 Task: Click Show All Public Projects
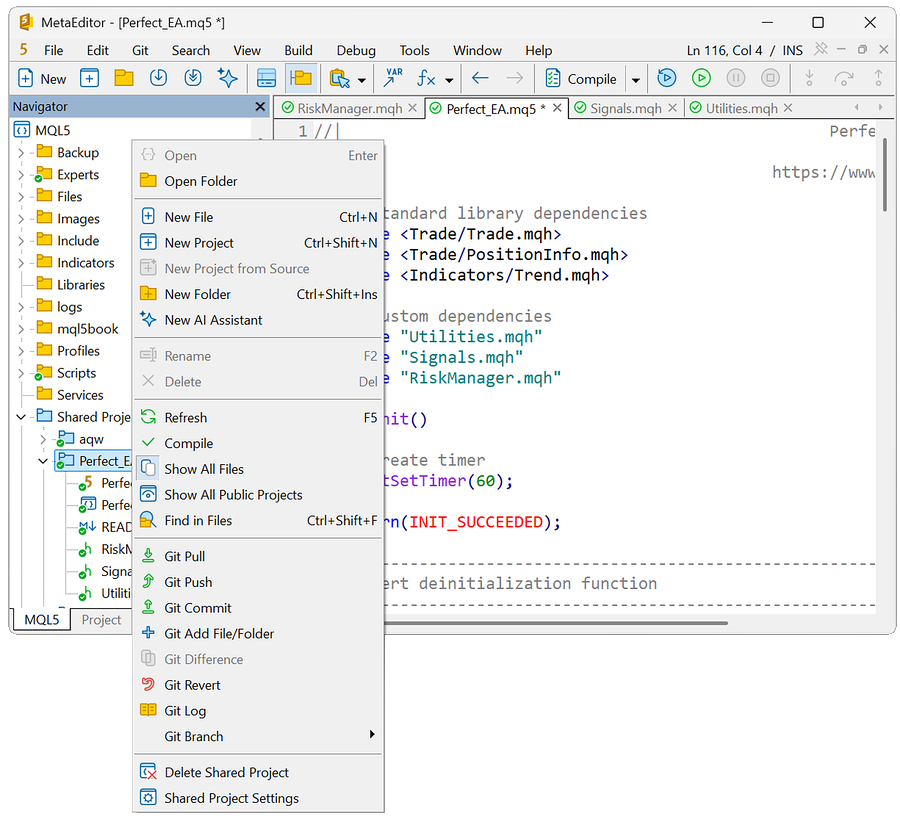[x=258, y=495]
